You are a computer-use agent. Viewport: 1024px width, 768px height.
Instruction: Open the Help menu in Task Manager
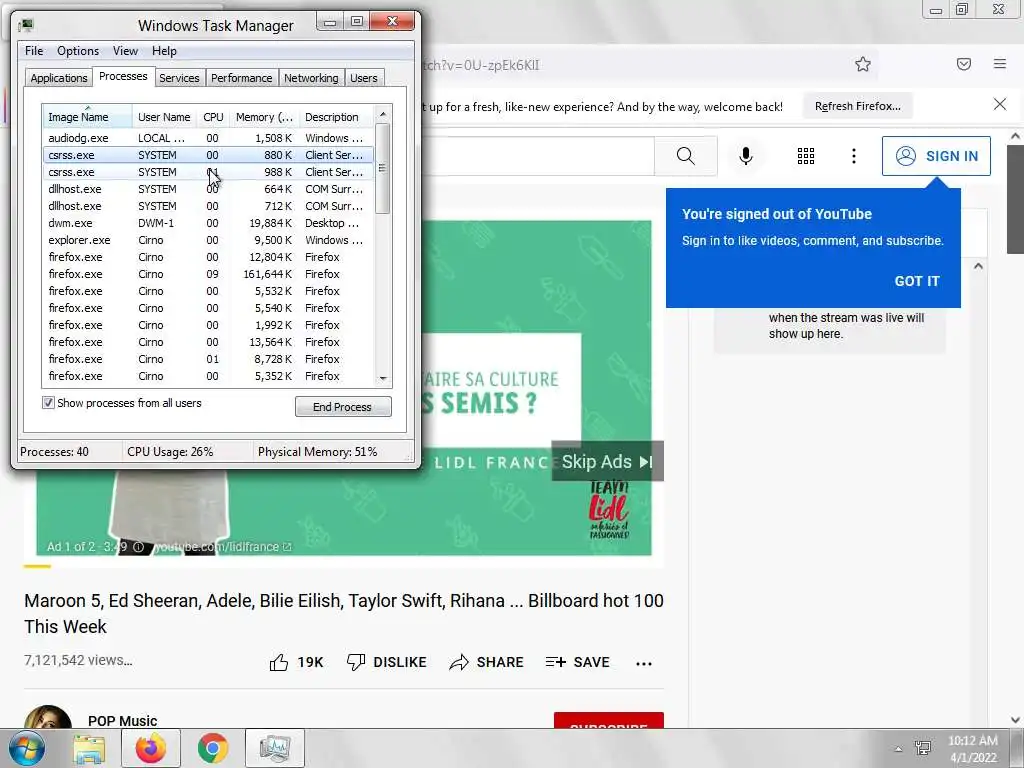(164, 51)
